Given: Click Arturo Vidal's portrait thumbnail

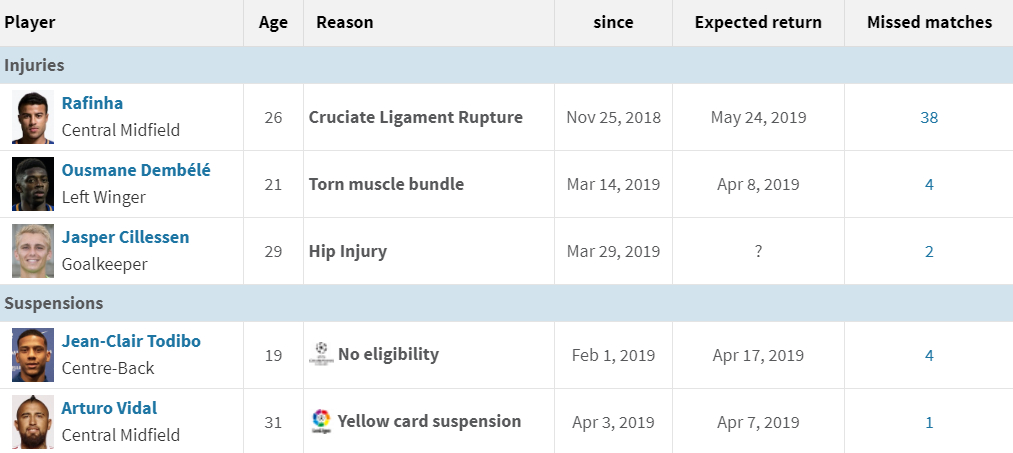Looking at the screenshot, I should [33, 422].
